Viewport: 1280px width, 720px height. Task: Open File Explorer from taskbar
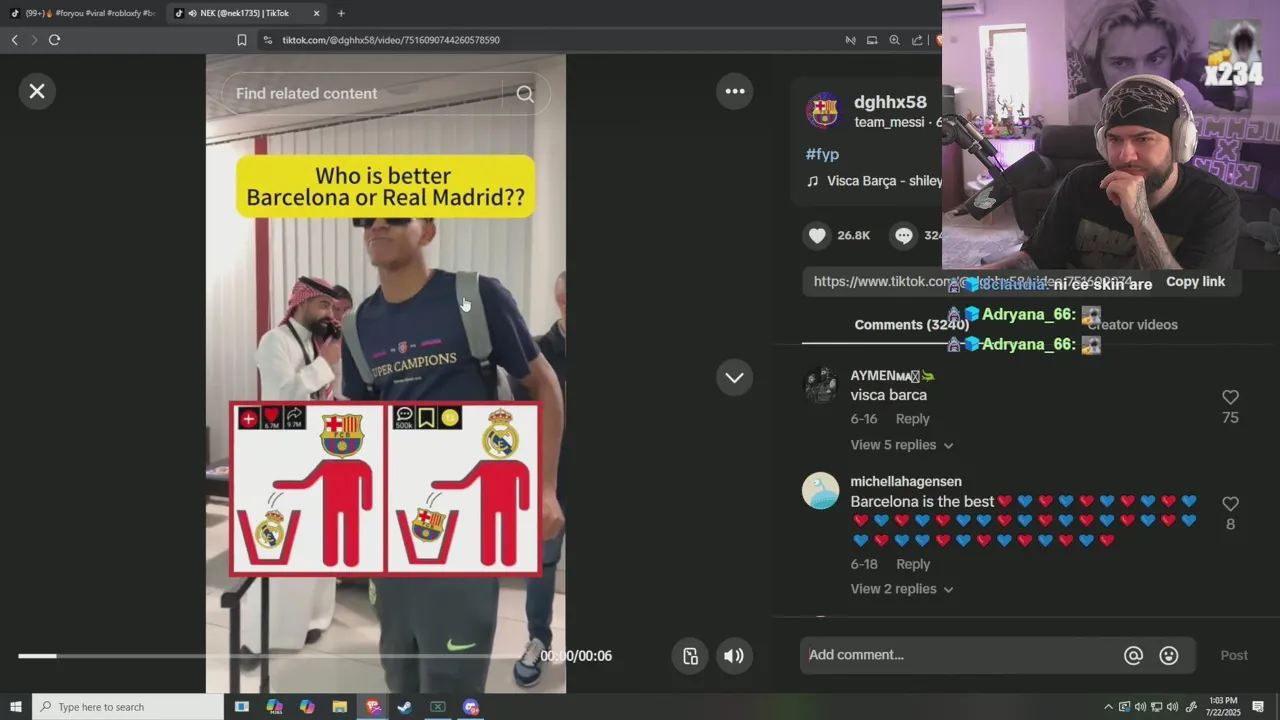coord(339,707)
